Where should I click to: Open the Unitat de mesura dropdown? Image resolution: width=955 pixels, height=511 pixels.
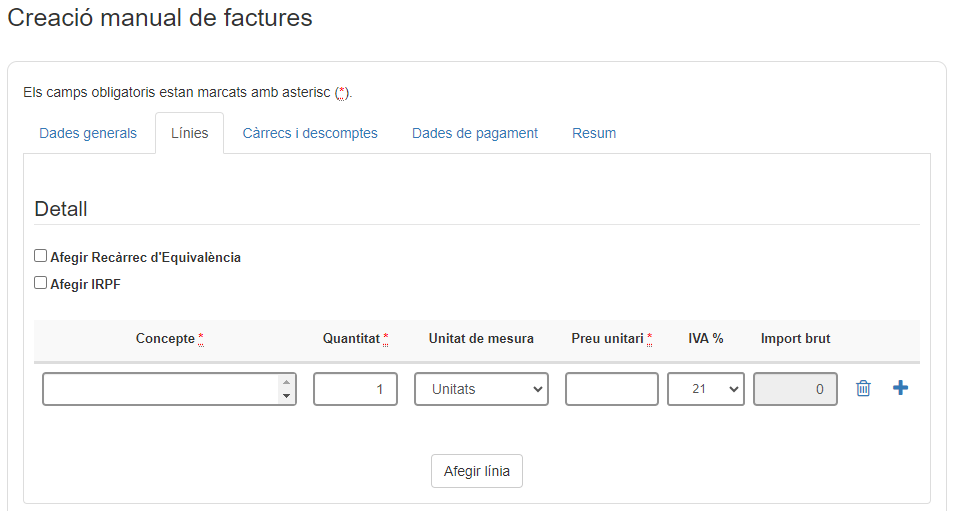(481, 389)
